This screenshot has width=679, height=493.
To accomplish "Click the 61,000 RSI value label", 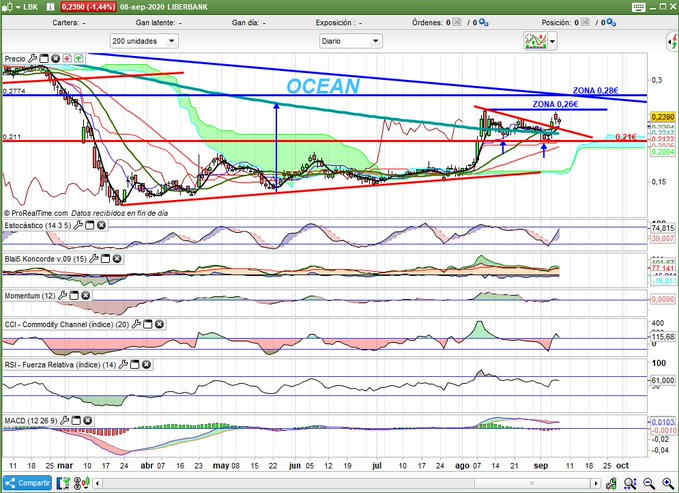I will pos(663,380).
